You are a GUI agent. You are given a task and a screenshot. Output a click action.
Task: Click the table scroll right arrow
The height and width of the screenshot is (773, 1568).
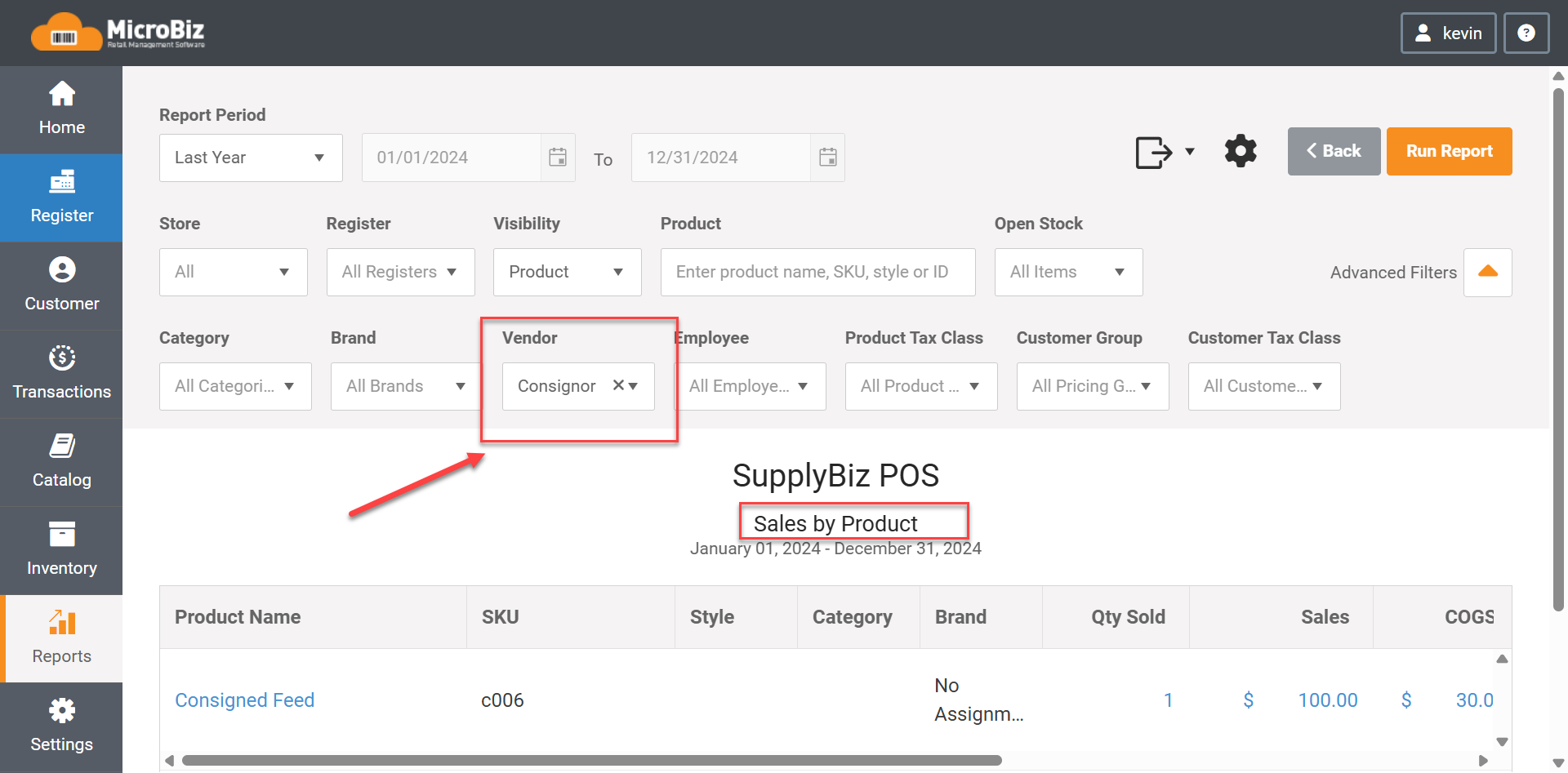[x=1483, y=761]
